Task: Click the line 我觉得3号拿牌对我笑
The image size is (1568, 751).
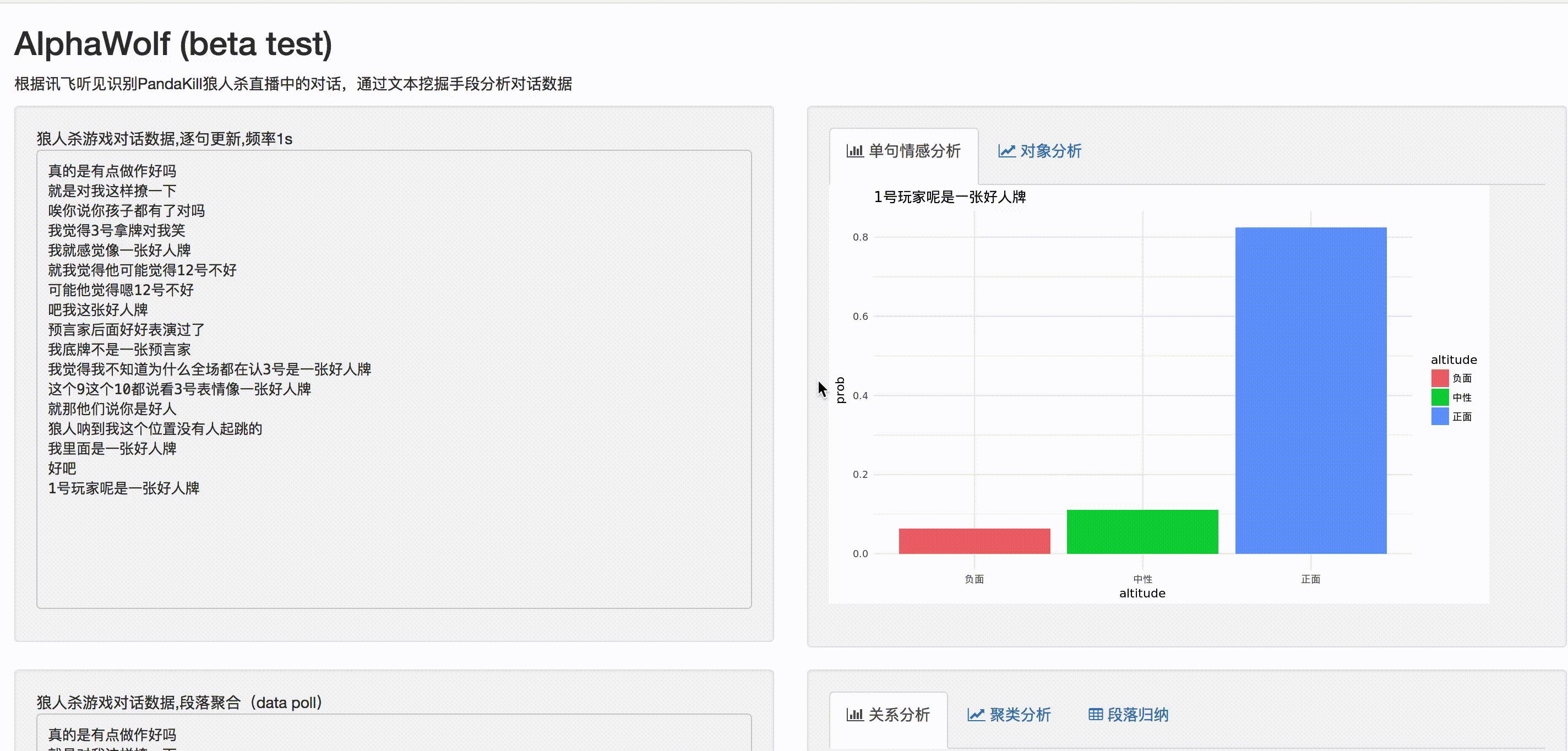Action: pyautogui.click(x=117, y=231)
